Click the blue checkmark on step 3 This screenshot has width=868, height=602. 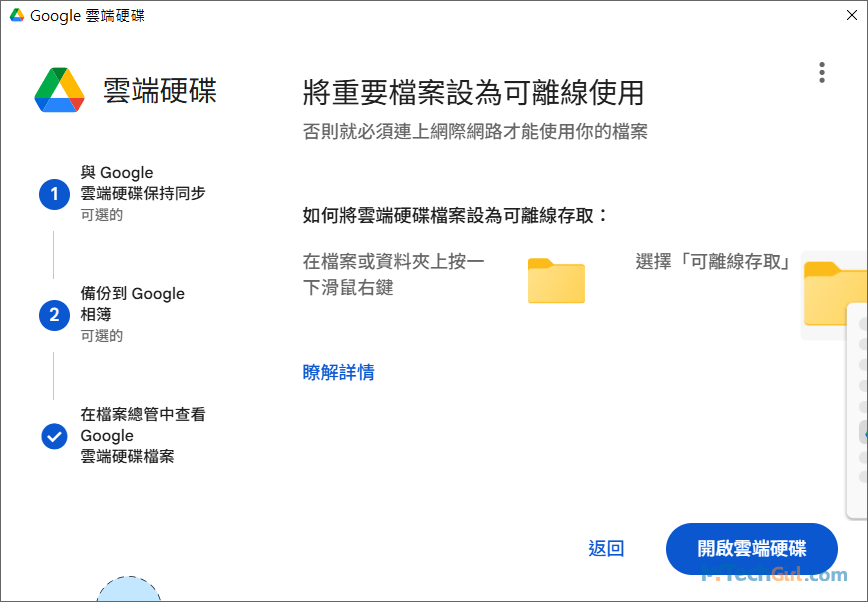[x=54, y=436]
